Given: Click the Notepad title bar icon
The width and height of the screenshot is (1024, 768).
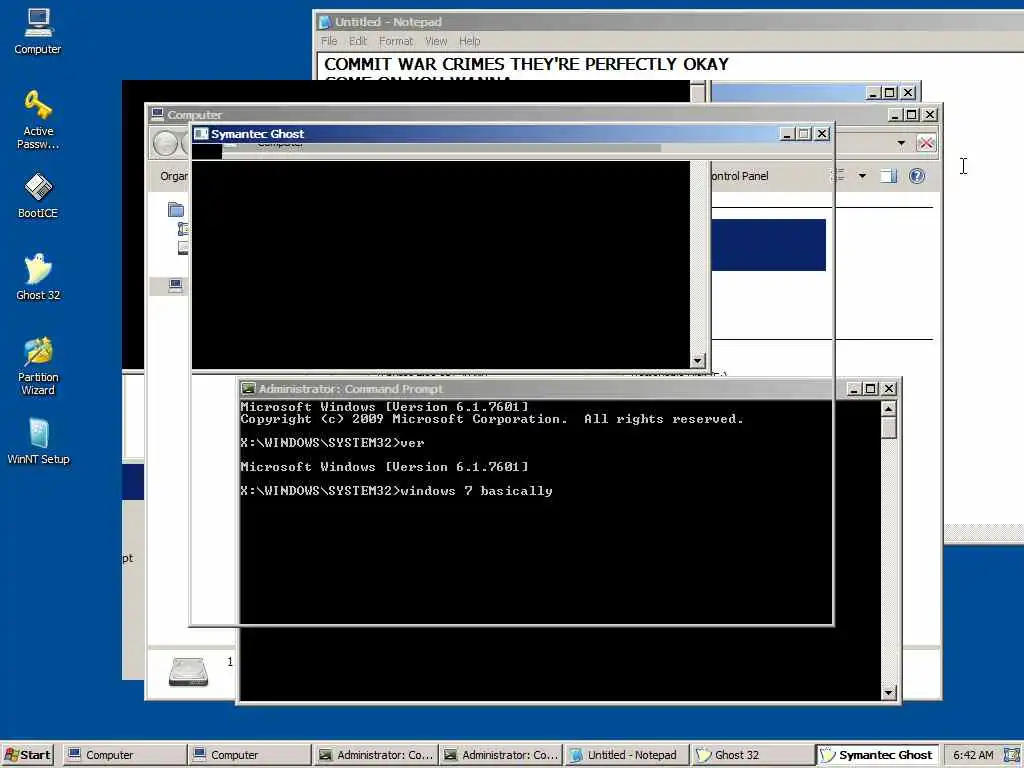Looking at the screenshot, I should click(325, 22).
